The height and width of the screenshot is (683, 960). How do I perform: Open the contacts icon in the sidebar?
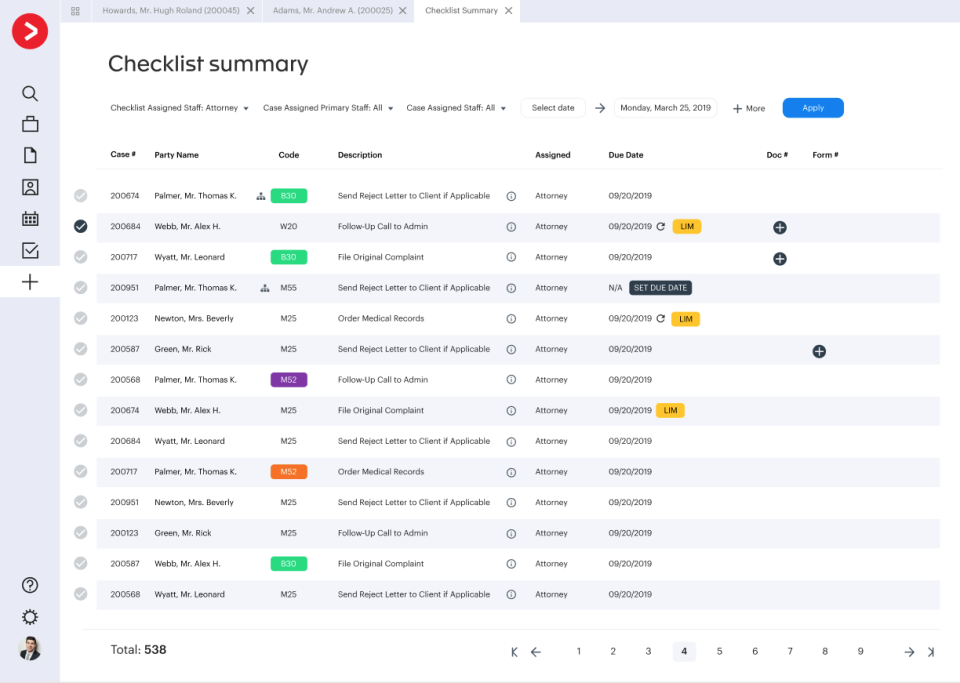click(x=30, y=187)
